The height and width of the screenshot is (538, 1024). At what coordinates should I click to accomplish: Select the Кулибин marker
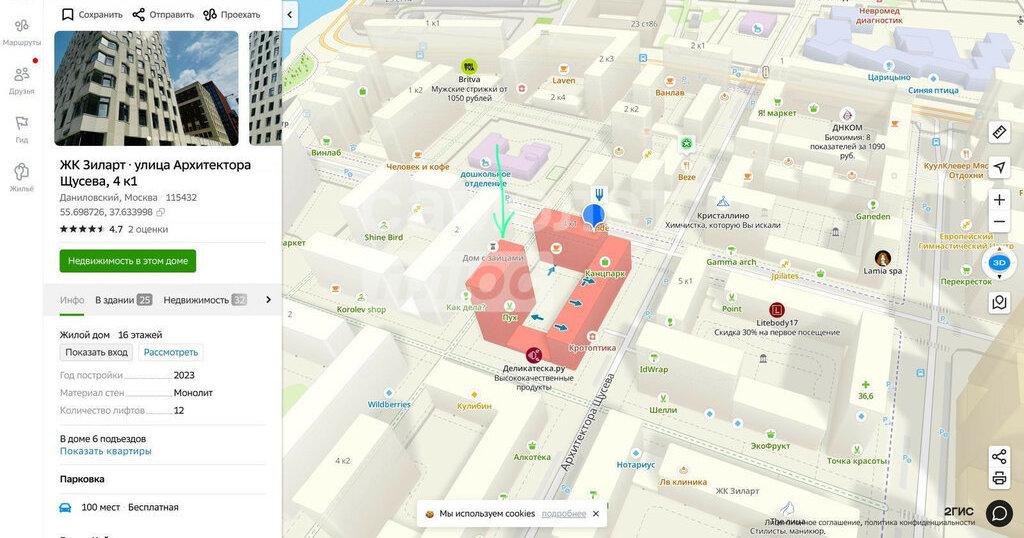pyautogui.click(x=474, y=394)
